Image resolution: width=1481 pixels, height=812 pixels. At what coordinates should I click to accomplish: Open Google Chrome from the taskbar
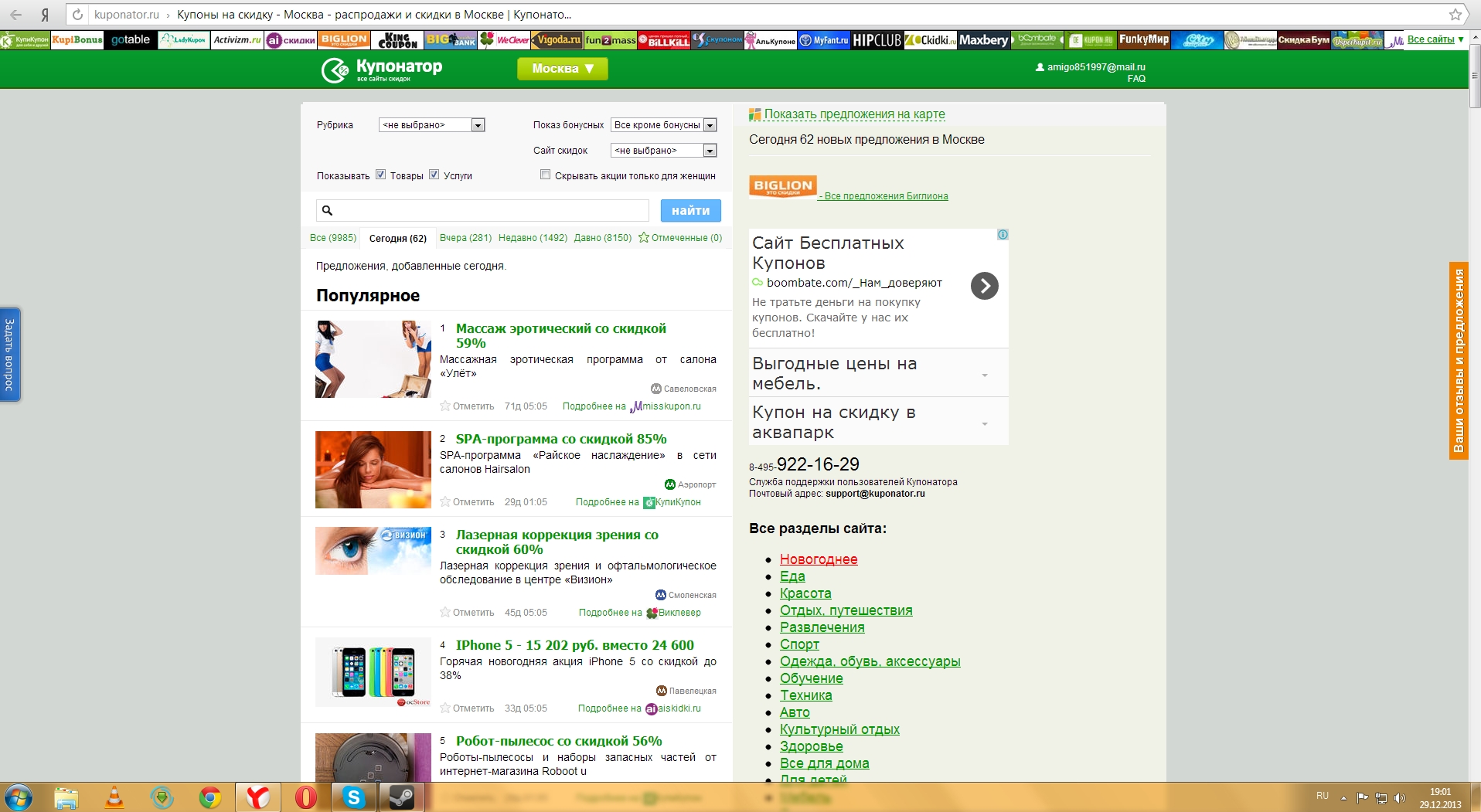pos(209,797)
